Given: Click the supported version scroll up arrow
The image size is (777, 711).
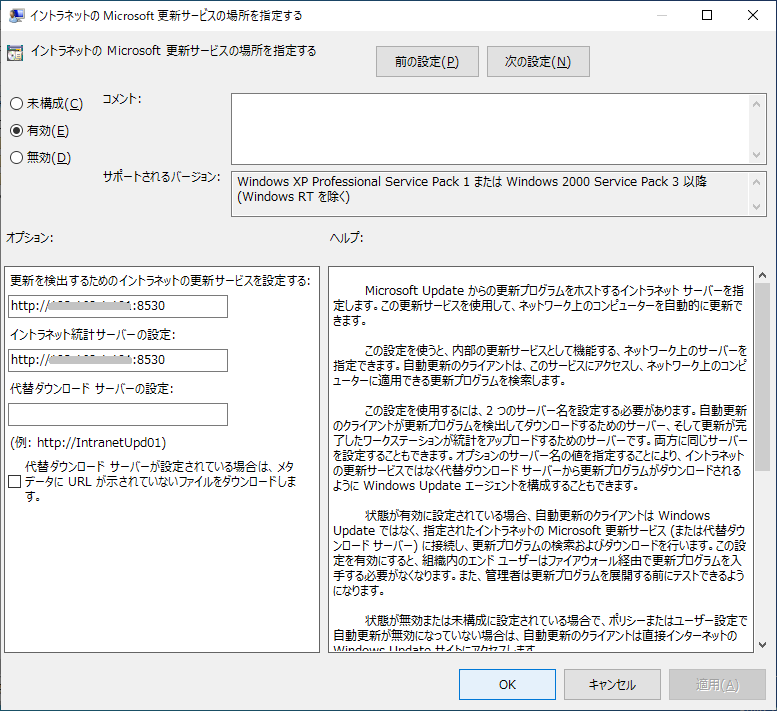Looking at the screenshot, I should coord(756,182).
